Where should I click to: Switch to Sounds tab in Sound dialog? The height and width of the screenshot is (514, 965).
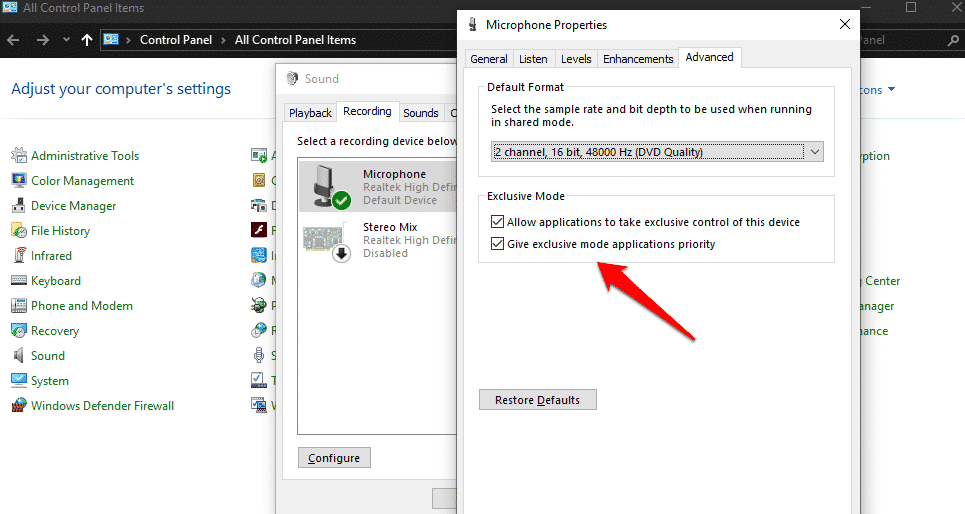421,113
